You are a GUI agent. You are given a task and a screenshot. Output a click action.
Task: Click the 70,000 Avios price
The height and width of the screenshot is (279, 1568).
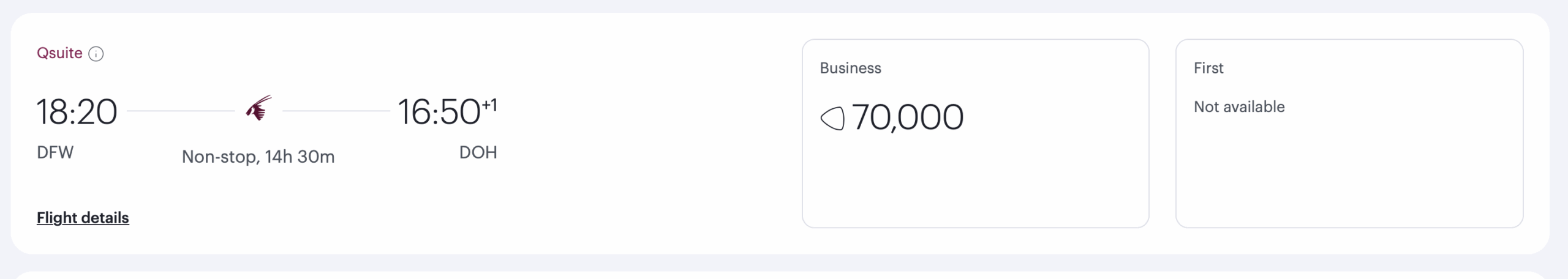pyautogui.click(x=907, y=117)
